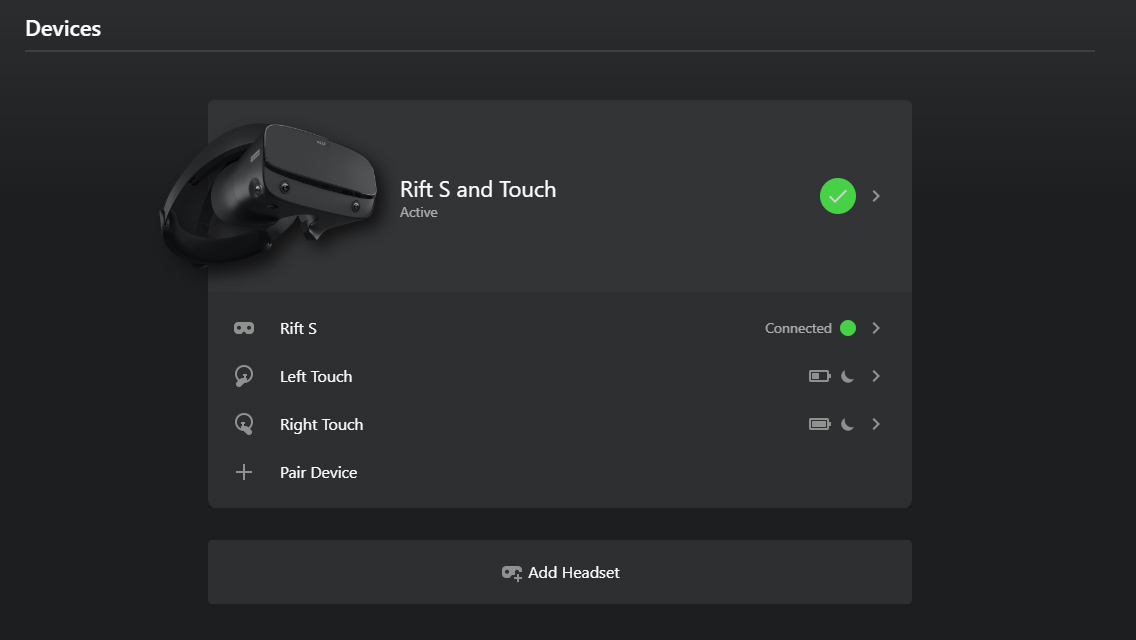
Task: Expand the Left Touch row chevron
Action: pos(876,376)
